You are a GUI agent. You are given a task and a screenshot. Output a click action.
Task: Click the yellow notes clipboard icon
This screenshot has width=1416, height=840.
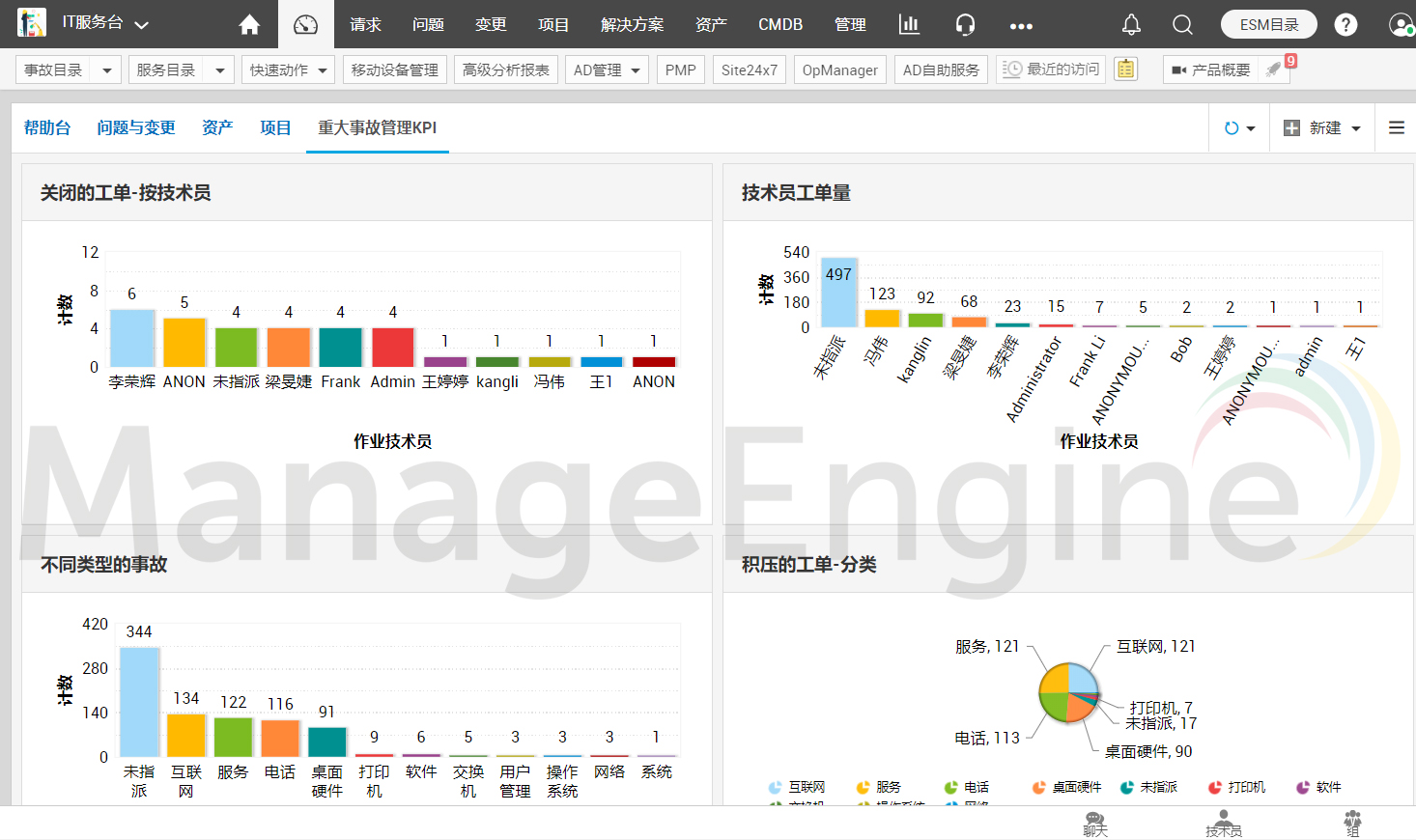[x=1125, y=69]
